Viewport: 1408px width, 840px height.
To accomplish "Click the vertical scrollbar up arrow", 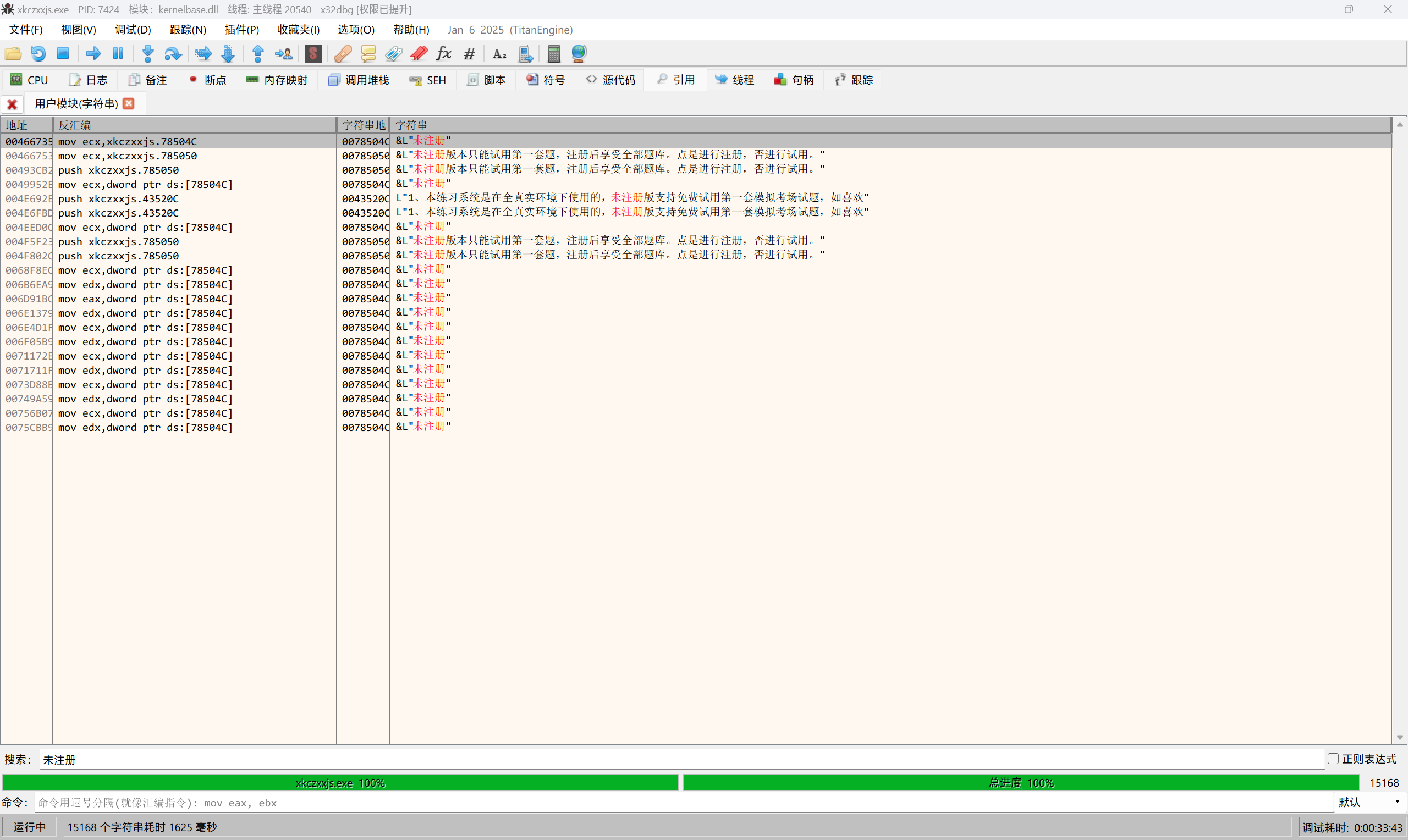I will click(x=1400, y=124).
